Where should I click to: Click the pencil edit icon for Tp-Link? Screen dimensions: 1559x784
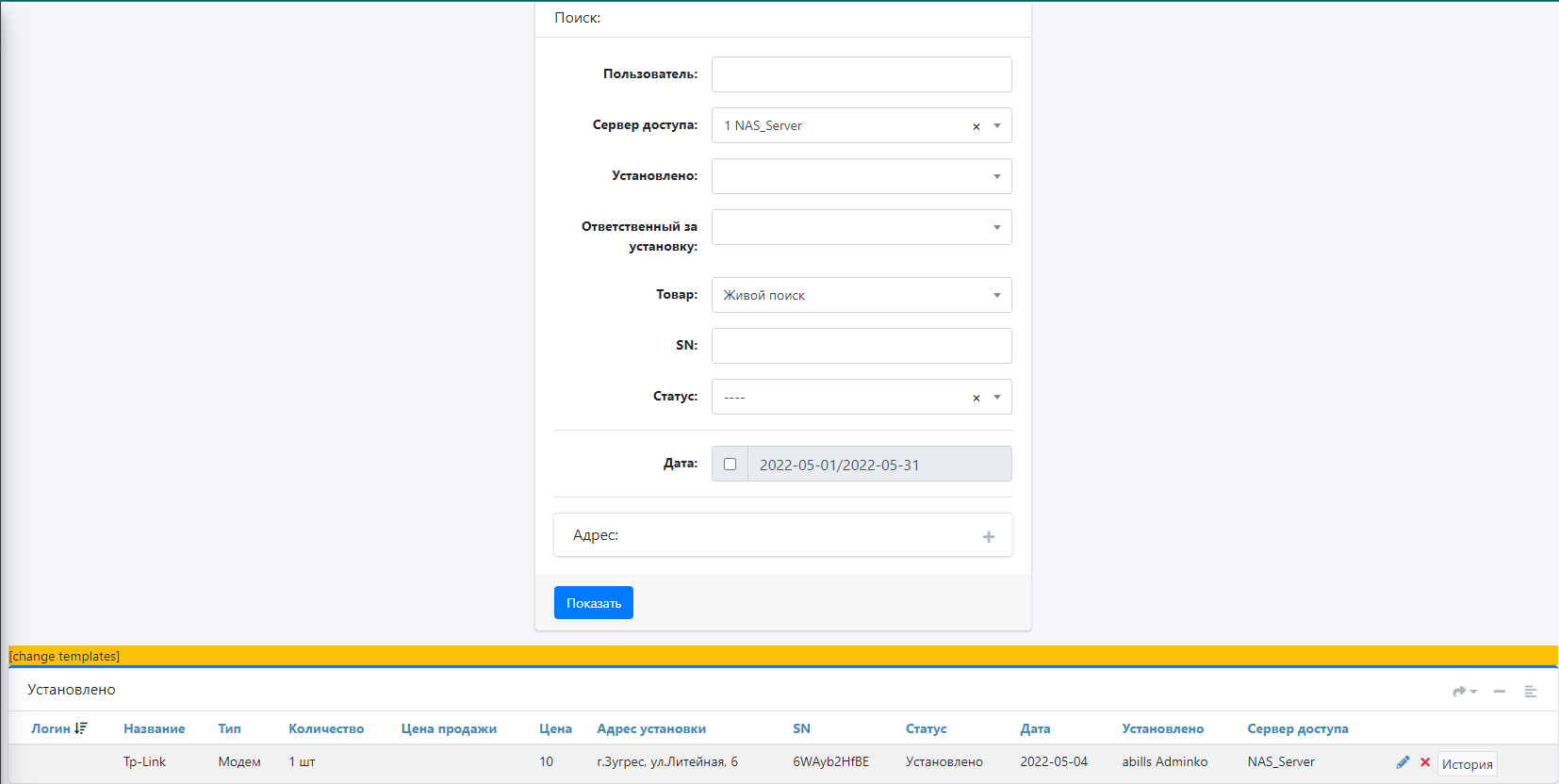click(x=1403, y=762)
